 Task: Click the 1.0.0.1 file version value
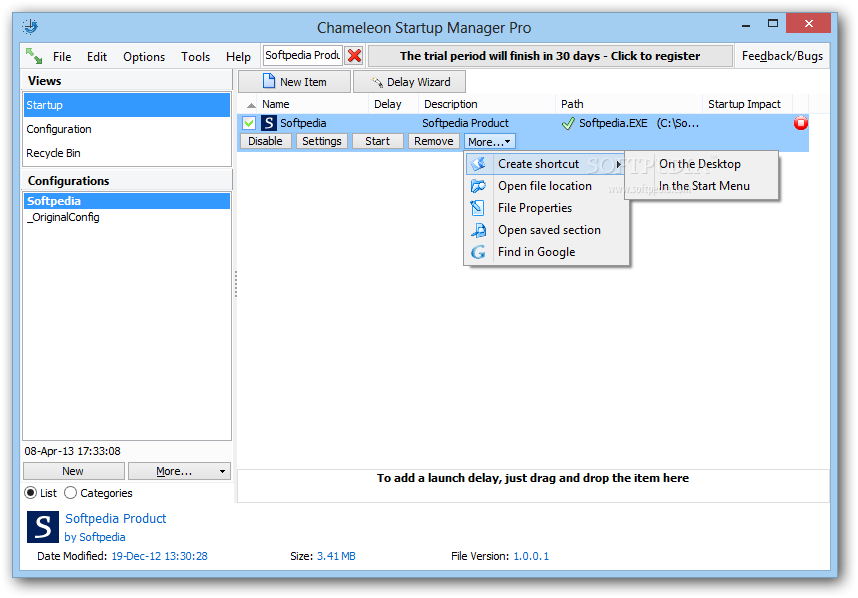[531, 556]
